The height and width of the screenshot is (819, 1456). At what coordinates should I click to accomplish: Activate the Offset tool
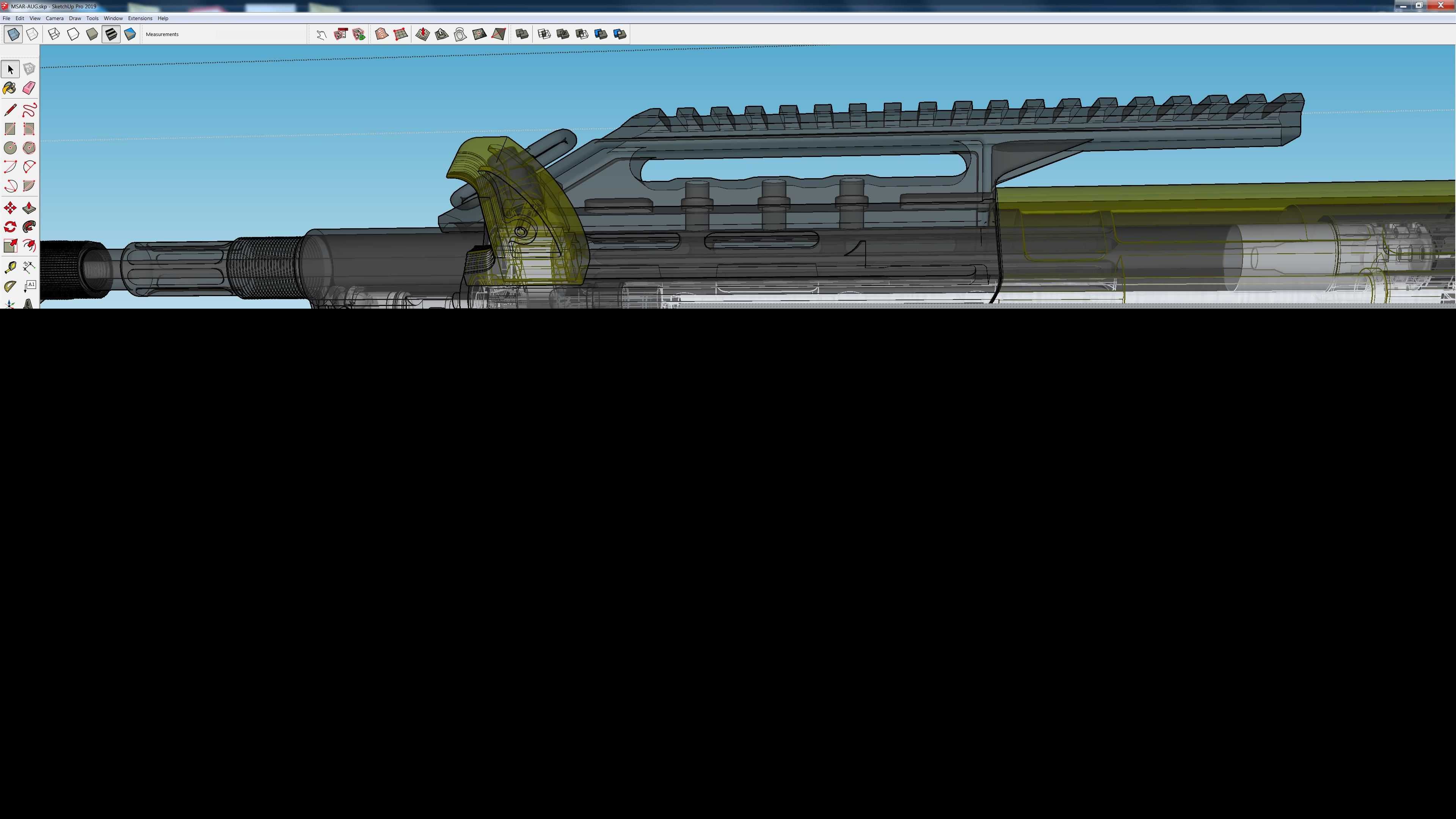(29, 246)
